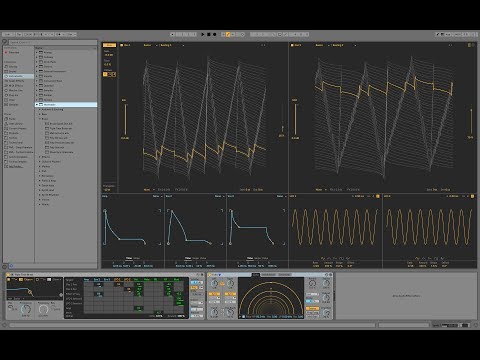Toggle Oscillator 2 on/off in Wavetable
480x360 pixels.
292,45
